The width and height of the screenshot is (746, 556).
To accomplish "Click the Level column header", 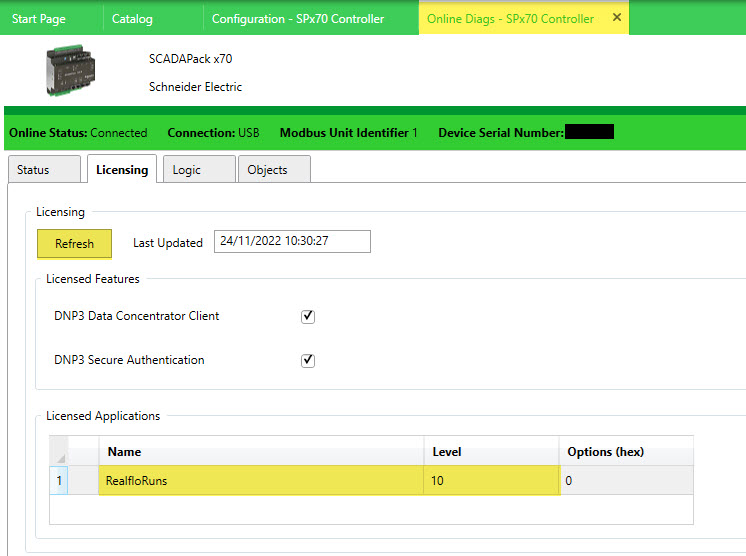I will tap(491, 451).
